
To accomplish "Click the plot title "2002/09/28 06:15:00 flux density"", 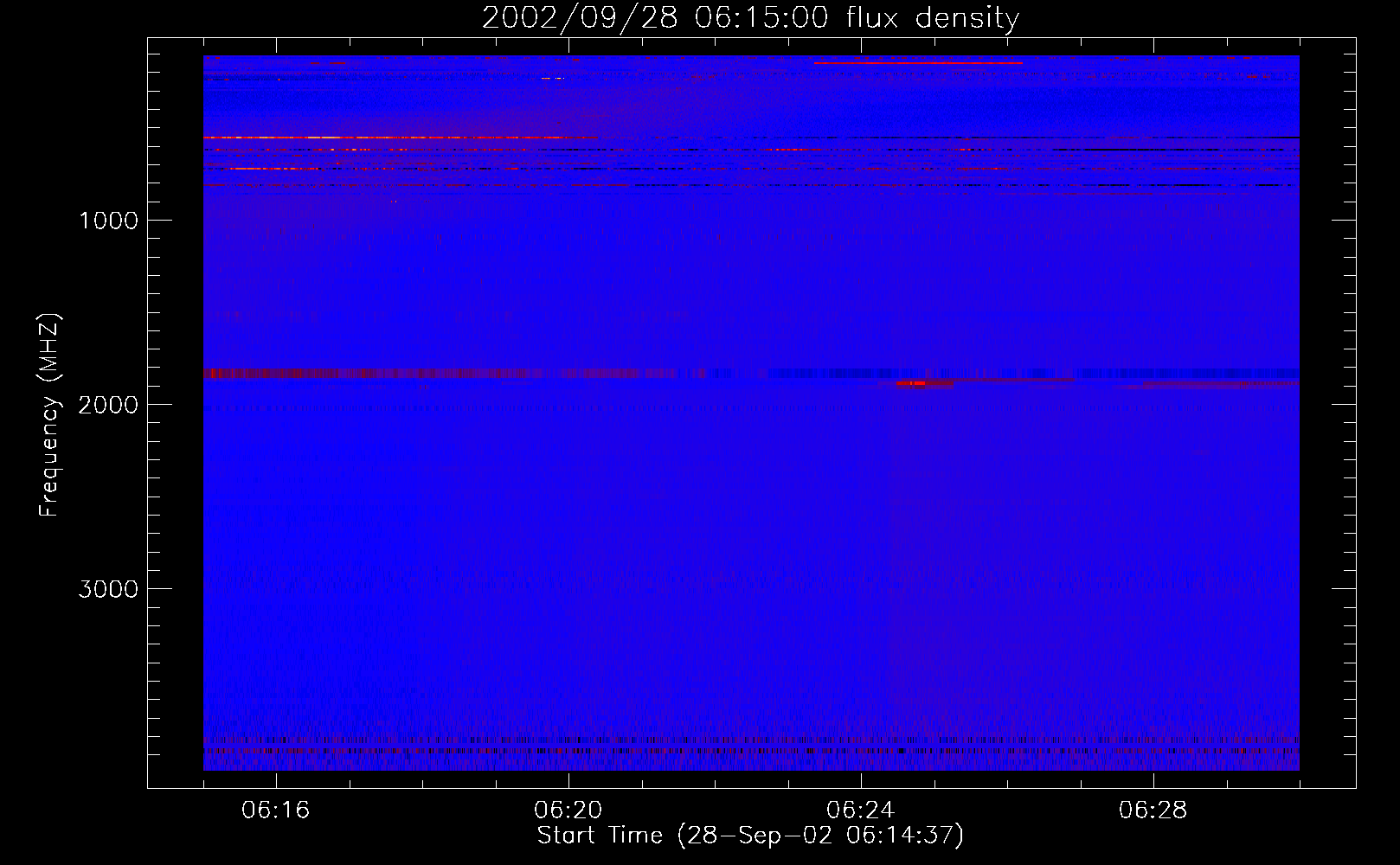I will [750, 18].
